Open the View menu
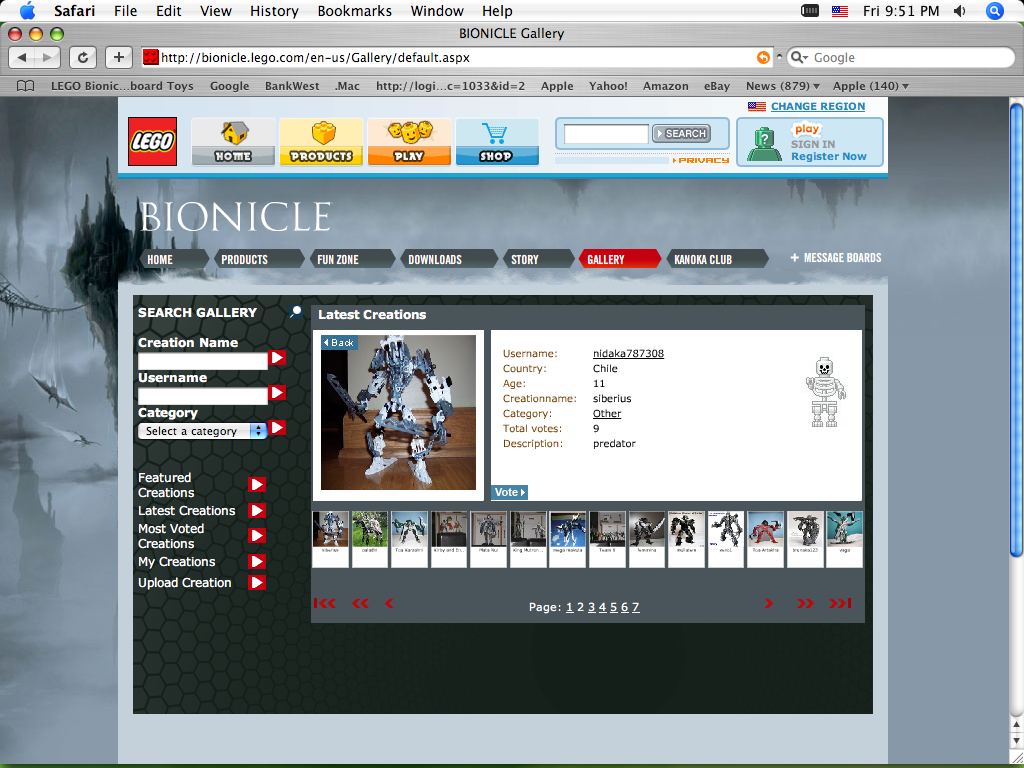 tap(216, 11)
